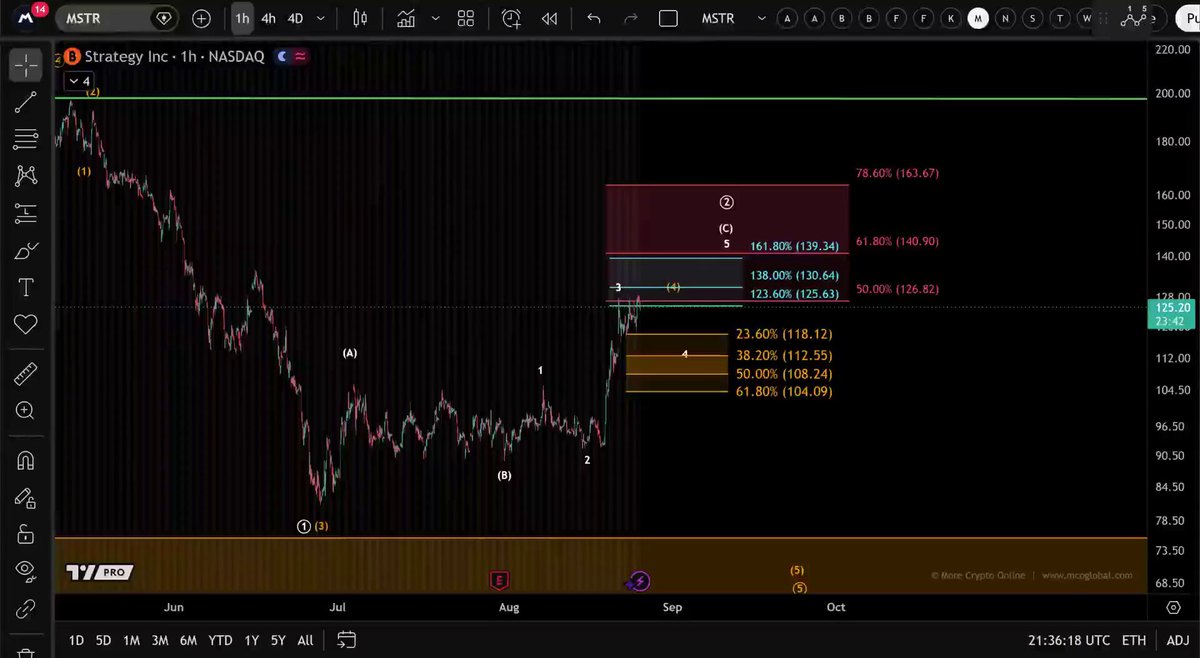
Task: Open the MSTR layout dropdown chevron
Action: click(x=761, y=18)
